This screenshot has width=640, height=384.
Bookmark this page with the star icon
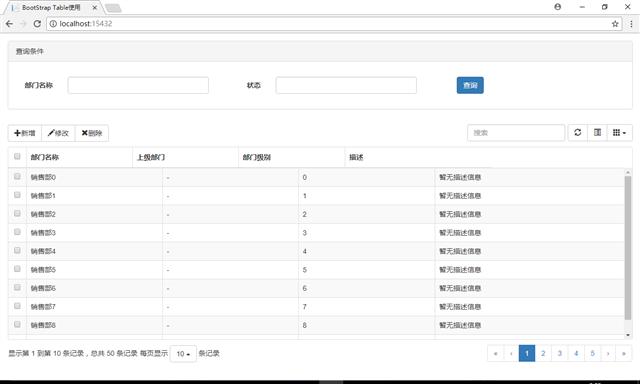[615, 24]
